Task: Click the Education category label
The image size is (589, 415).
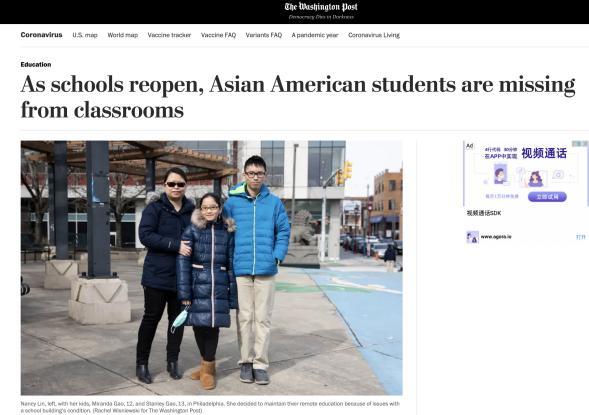Action: [x=36, y=65]
